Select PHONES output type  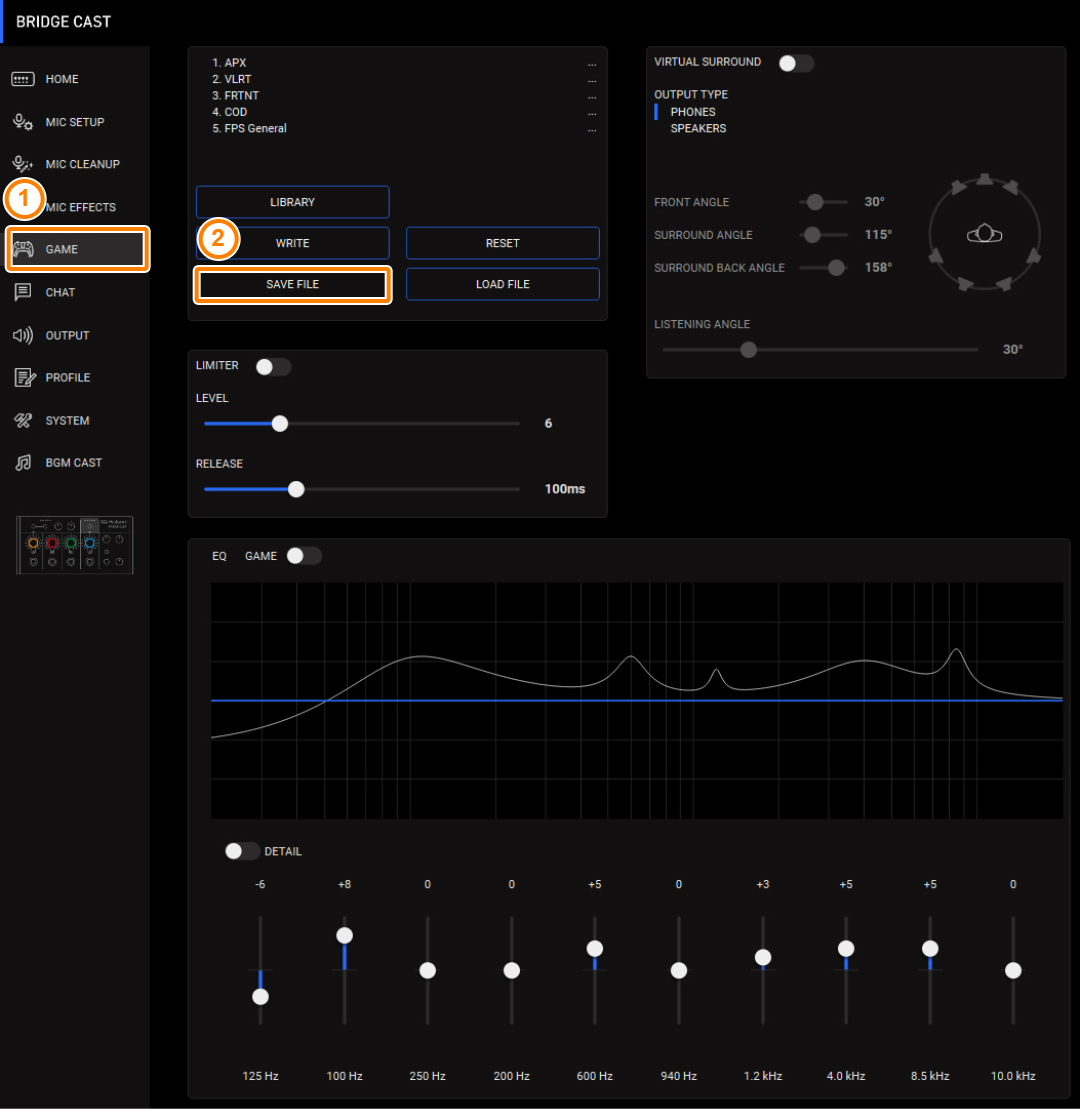pyautogui.click(x=693, y=112)
